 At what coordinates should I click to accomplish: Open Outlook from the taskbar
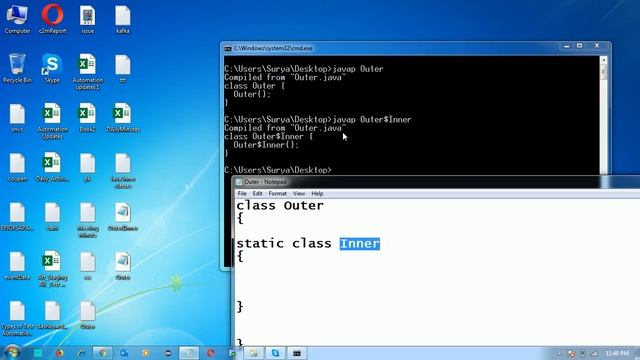point(124,353)
